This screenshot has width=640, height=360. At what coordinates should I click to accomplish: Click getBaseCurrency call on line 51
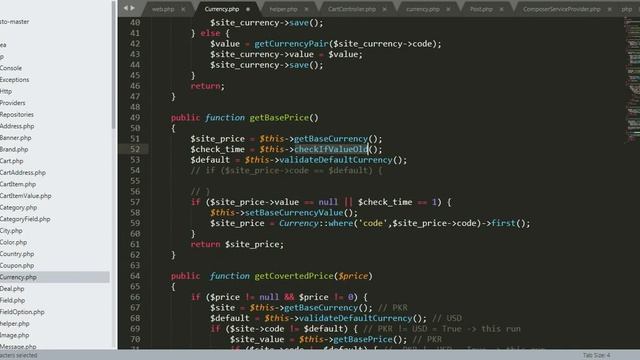coord(331,139)
